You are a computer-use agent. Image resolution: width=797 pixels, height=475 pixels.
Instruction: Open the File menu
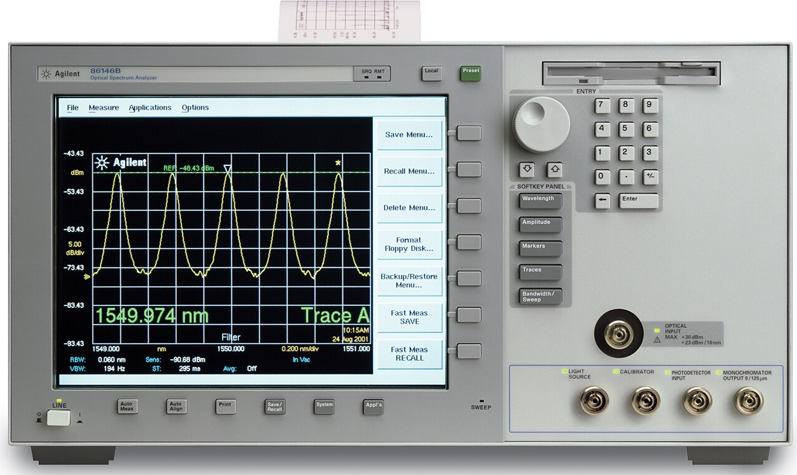[x=73, y=107]
